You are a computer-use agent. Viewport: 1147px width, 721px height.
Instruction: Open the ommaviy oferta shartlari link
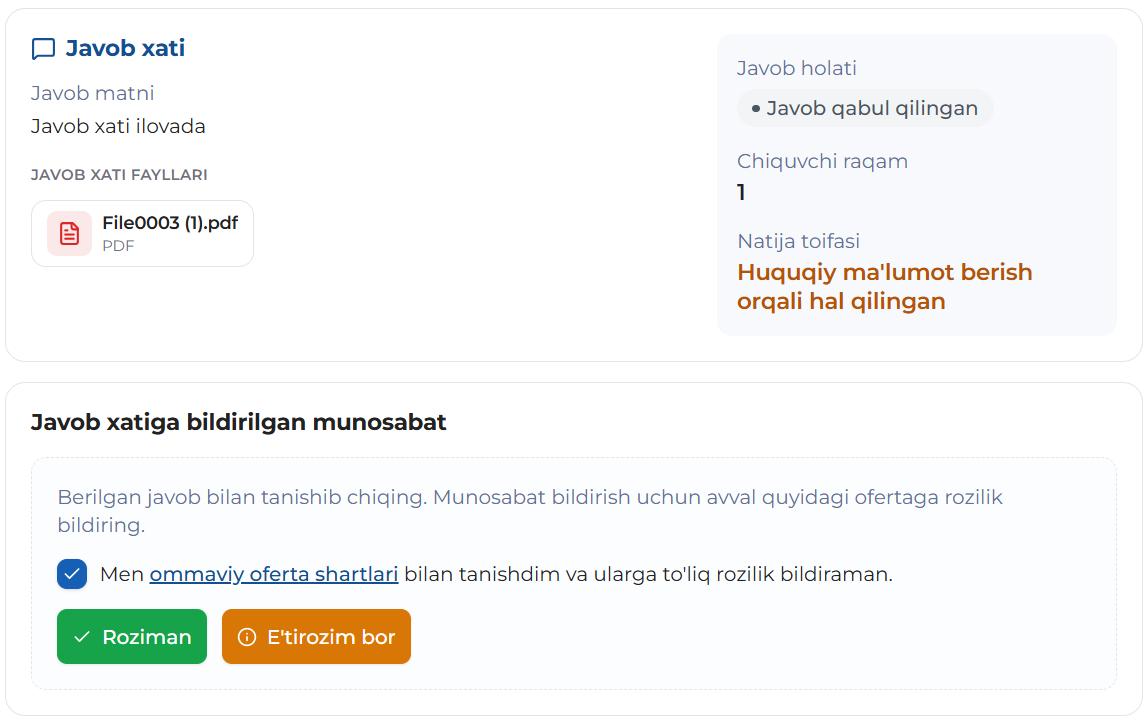(x=274, y=574)
